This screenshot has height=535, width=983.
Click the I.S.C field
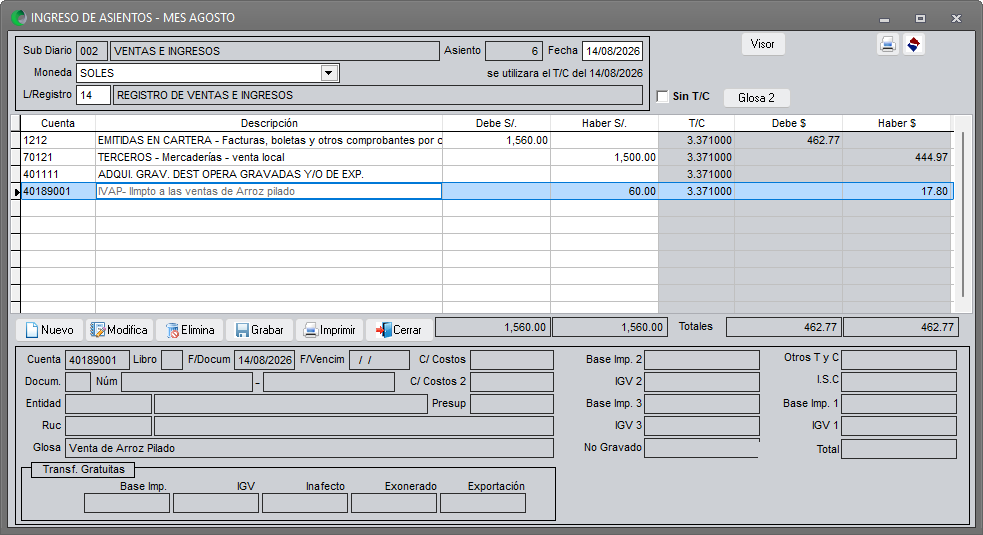tap(899, 382)
